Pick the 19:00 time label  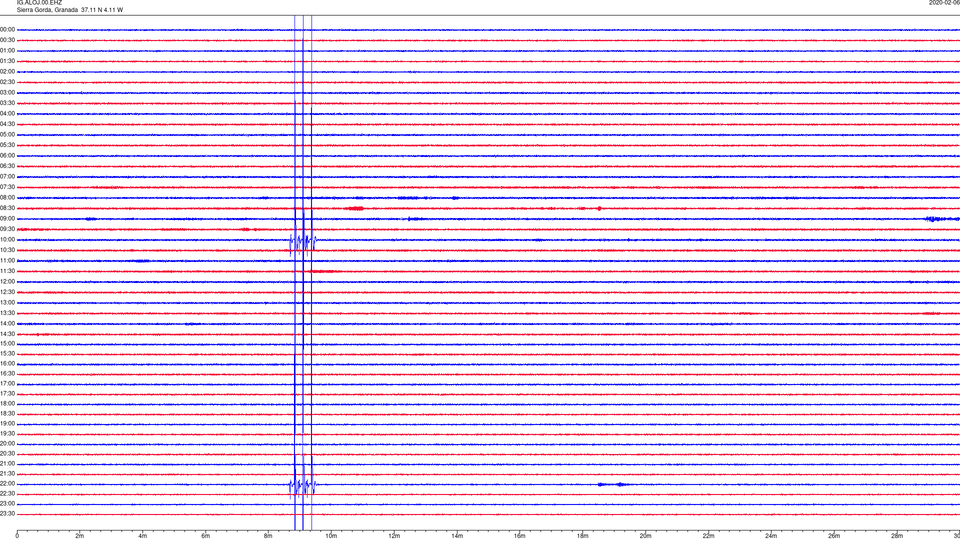click(7, 423)
